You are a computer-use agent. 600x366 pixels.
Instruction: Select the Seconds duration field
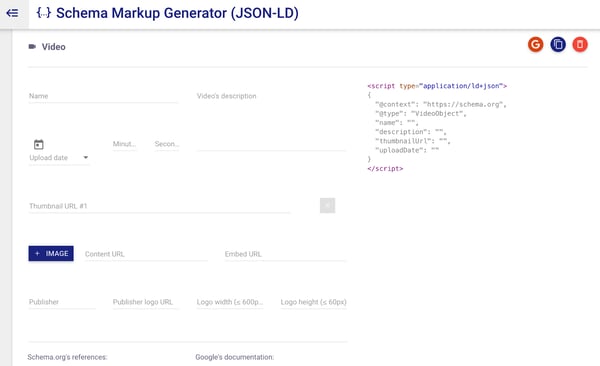[166, 144]
